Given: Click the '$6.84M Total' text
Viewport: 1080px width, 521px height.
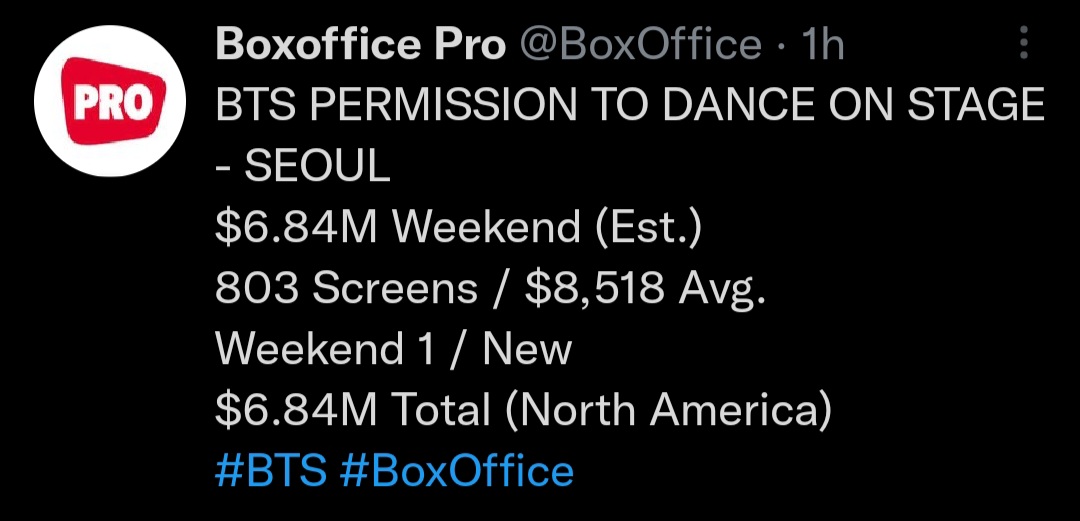Looking at the screenshot, I should pyautogui.click(x=353, y=410).
